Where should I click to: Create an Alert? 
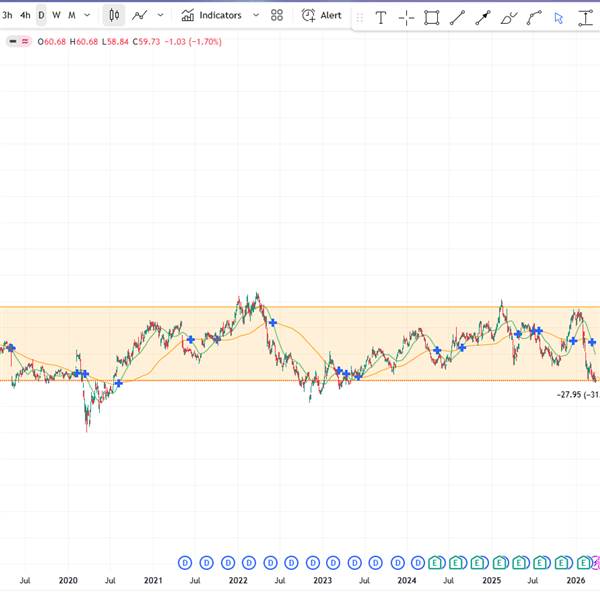point(321,15)
